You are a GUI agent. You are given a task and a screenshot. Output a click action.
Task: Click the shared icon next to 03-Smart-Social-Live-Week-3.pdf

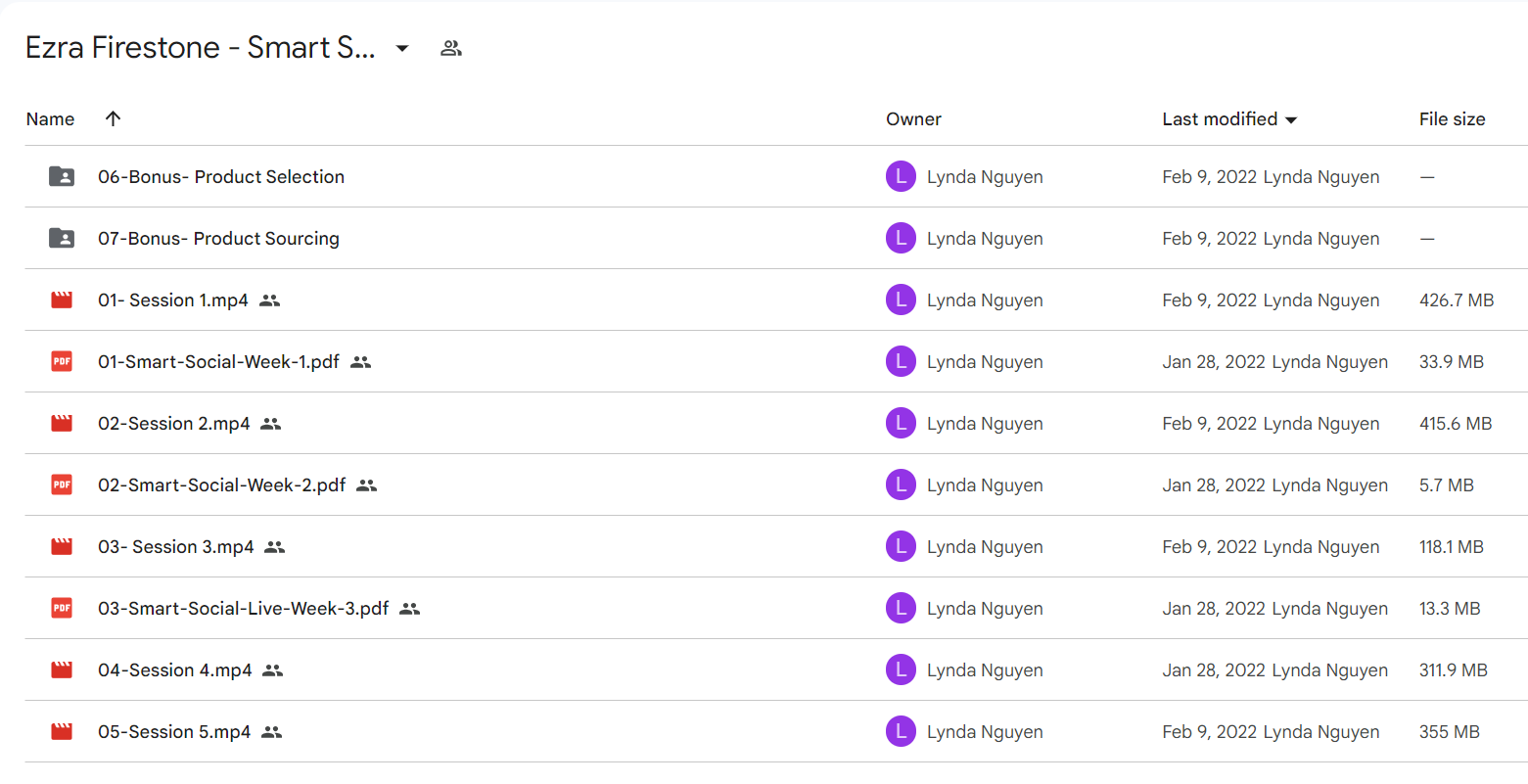[410, 609]
